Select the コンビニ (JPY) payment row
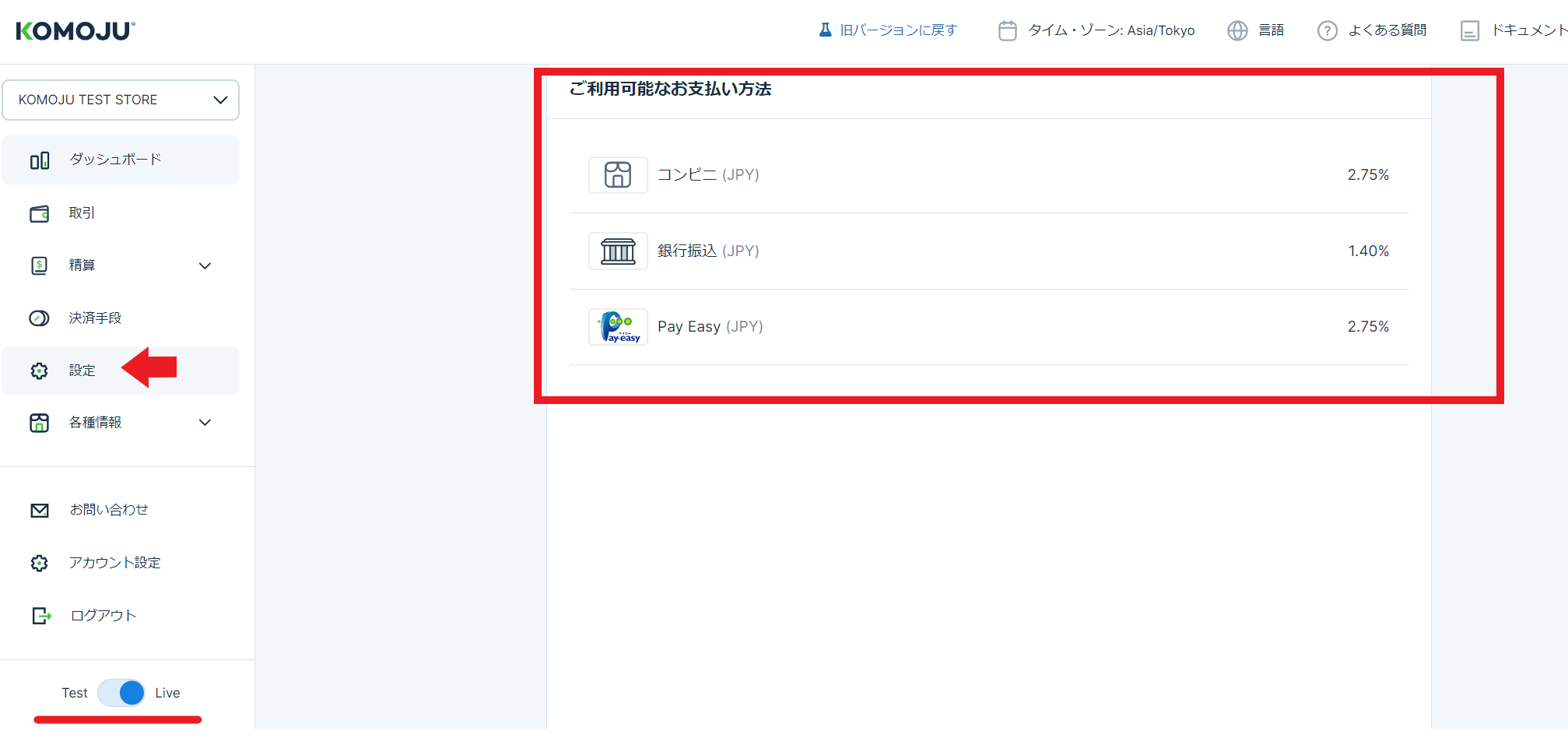The image size is (1568, 745). [988, 175]
